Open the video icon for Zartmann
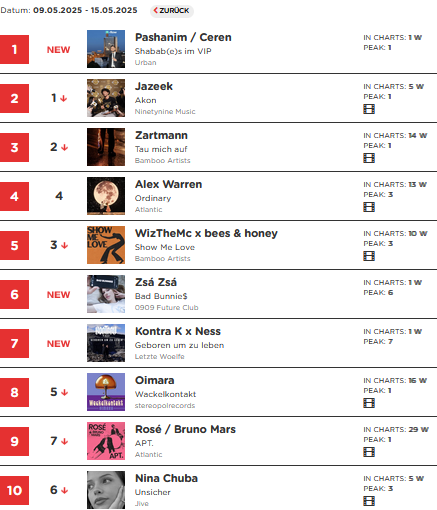Image resolution: width=437 pixels, height=510 pixels. pos(369,158)
